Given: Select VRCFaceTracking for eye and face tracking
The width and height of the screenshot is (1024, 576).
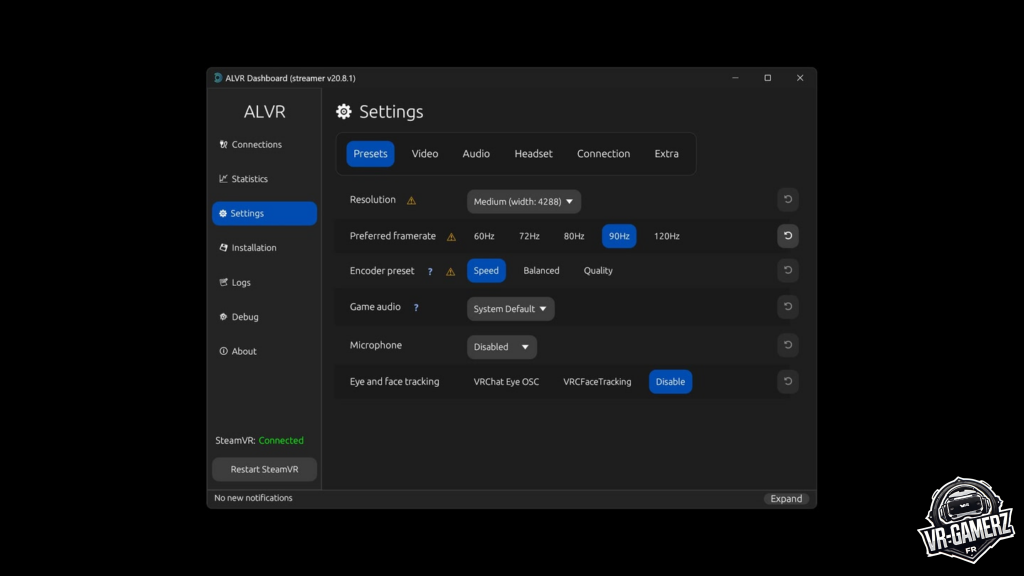Looking at the screenshot, I should [597, 382].
